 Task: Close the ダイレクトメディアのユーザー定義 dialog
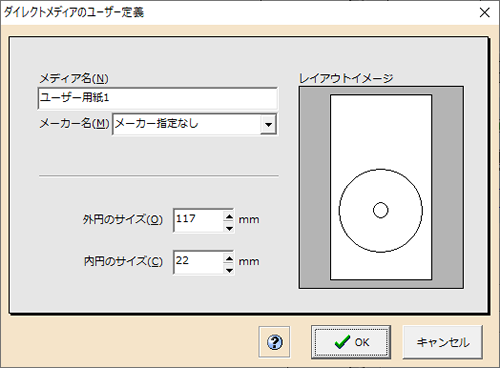click(484, 12)
